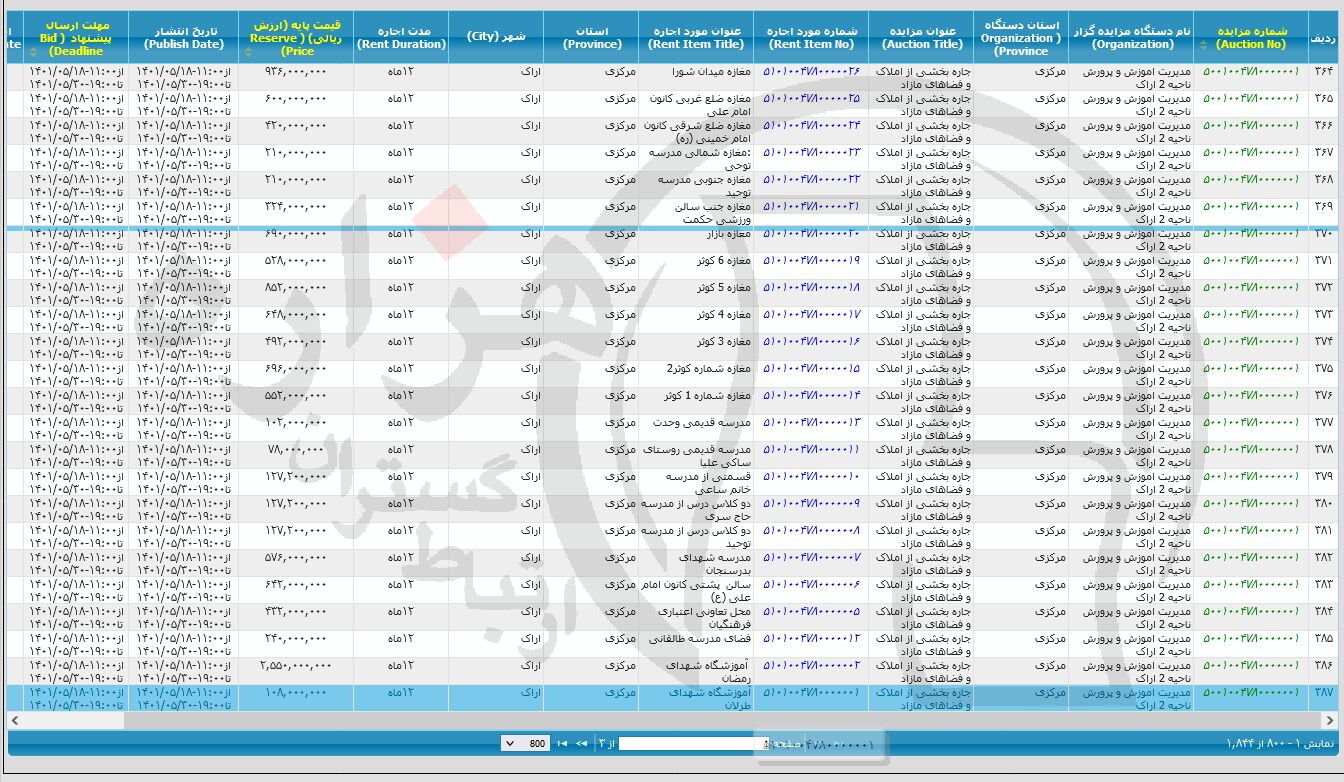Open Rent Item No link in row ۳۶۴
Screen dimensions: 1344x782
pyautogui.click(x=811, y=71)
